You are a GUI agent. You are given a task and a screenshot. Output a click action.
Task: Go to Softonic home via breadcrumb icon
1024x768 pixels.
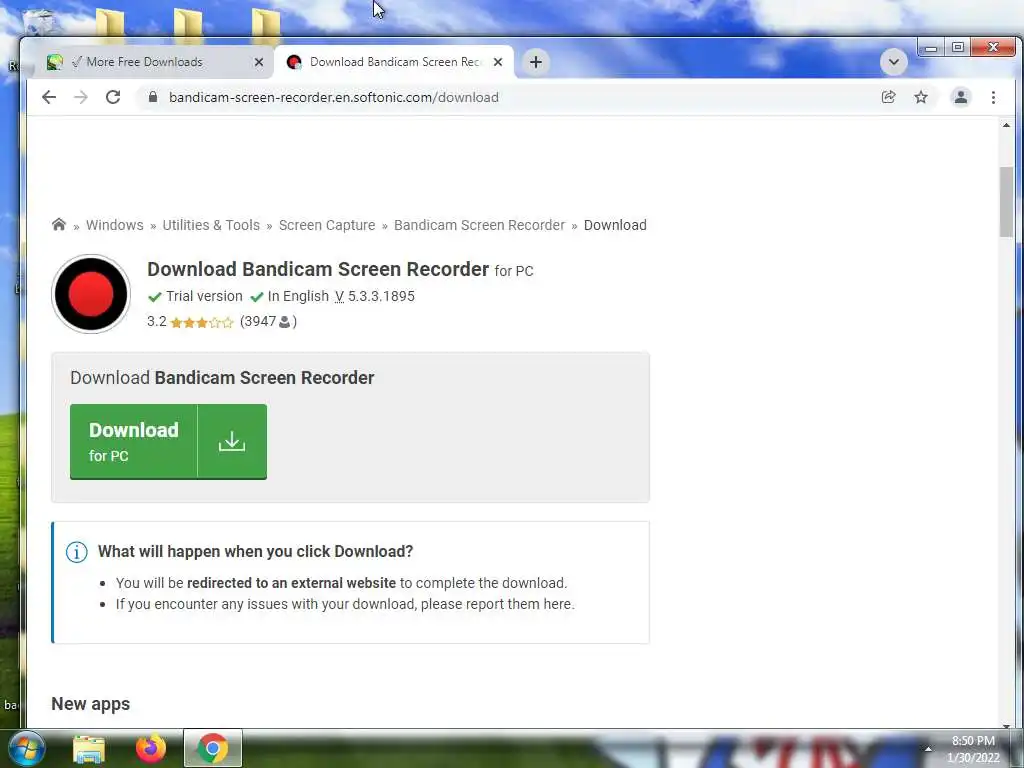[x=59, y=225]
